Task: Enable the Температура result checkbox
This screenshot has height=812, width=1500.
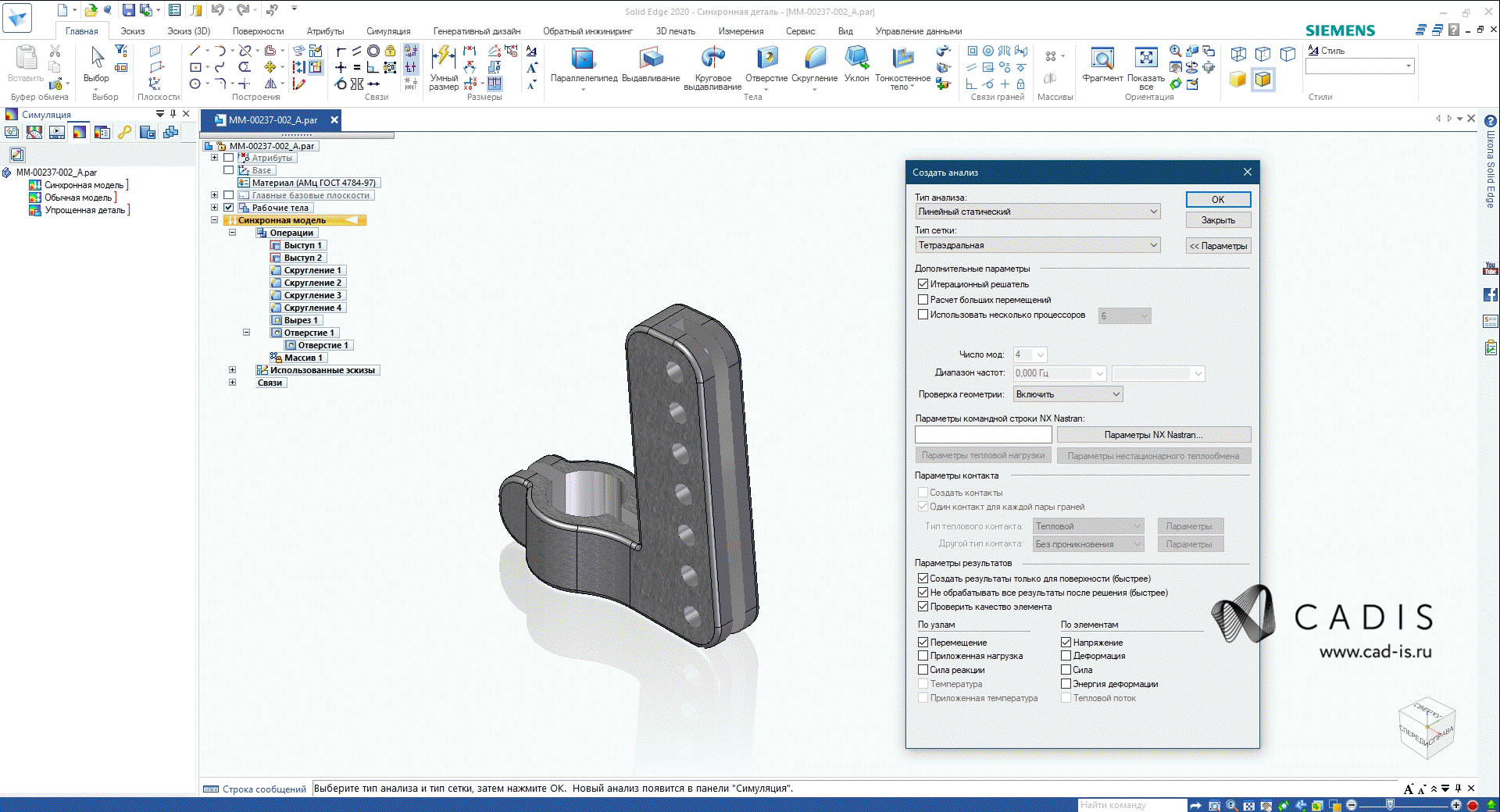Action: pyautogui.click(x=923, y=683)
